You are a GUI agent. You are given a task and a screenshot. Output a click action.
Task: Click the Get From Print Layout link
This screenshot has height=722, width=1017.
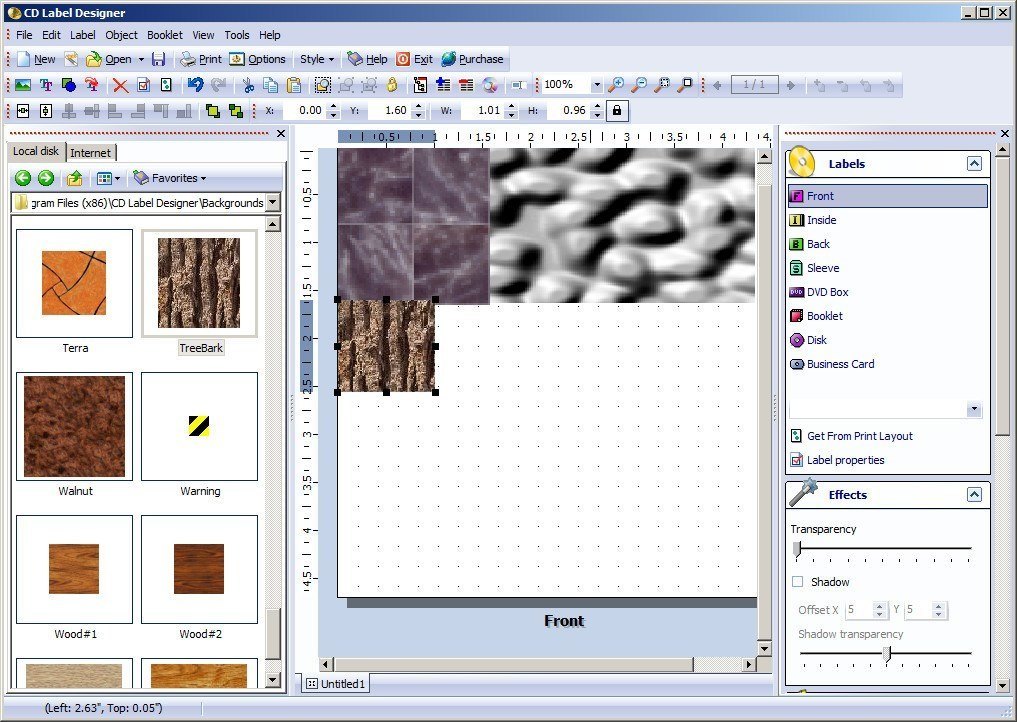[x=859, y=436]
